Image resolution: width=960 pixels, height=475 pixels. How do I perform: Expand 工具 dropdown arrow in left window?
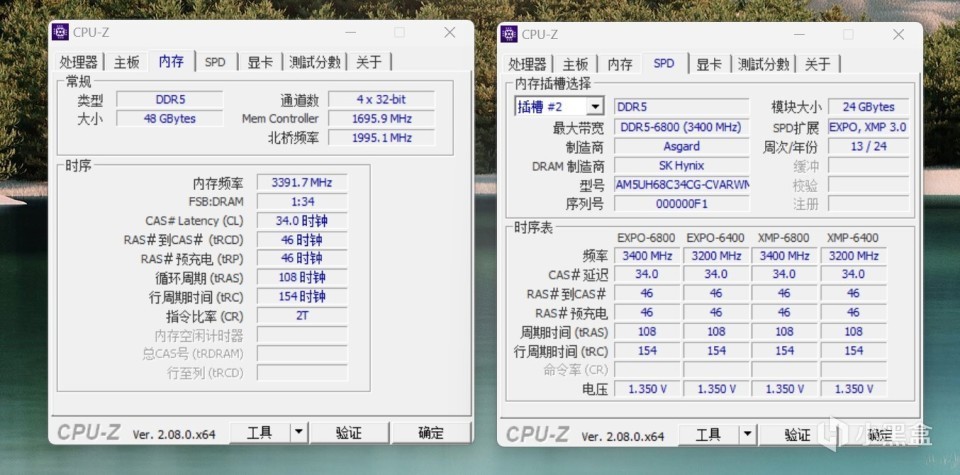pyautogui.click(x=298, y=433)
